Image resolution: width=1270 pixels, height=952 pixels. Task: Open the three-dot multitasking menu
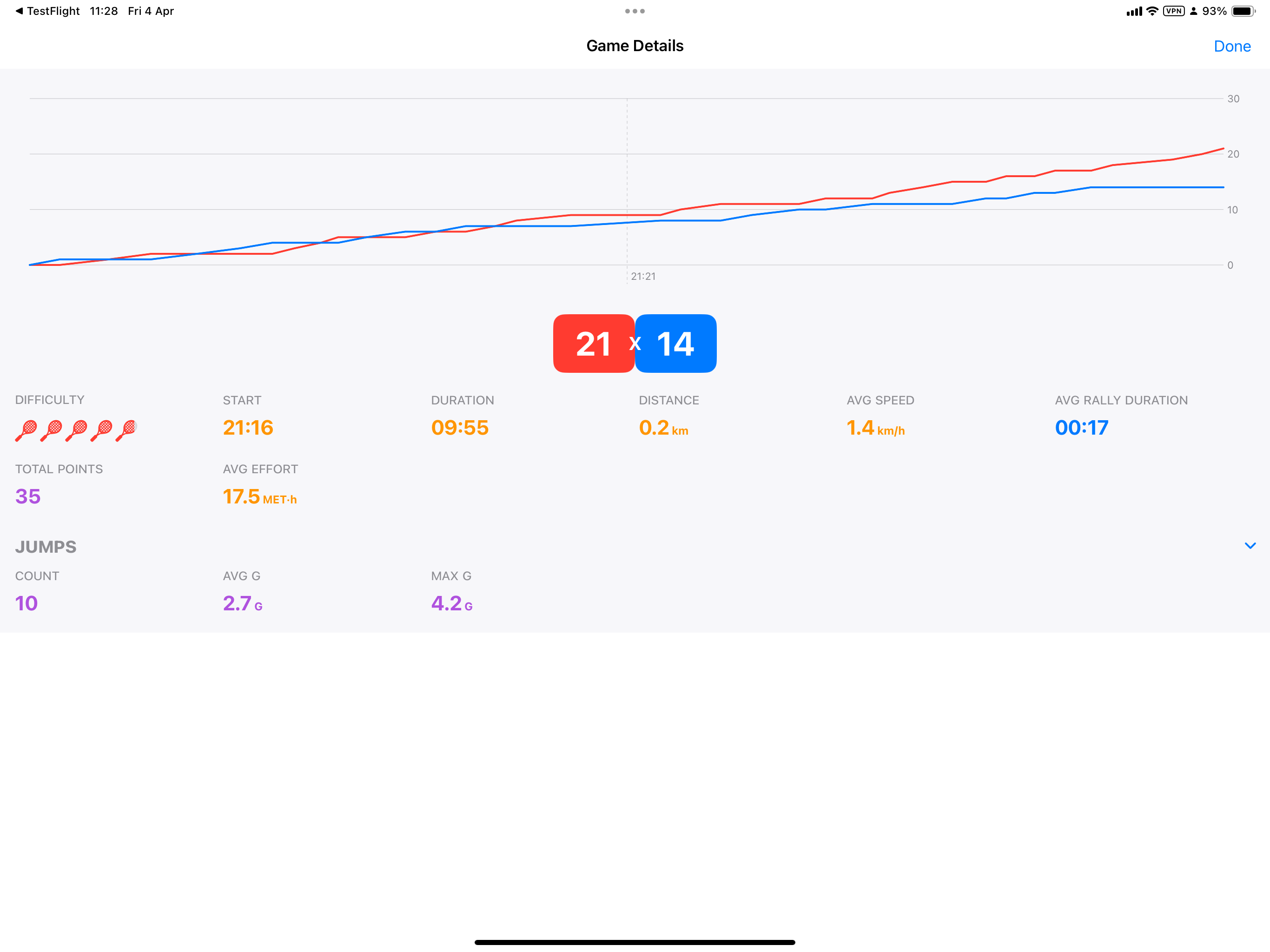pyautogui.click(x=635, y=11)
